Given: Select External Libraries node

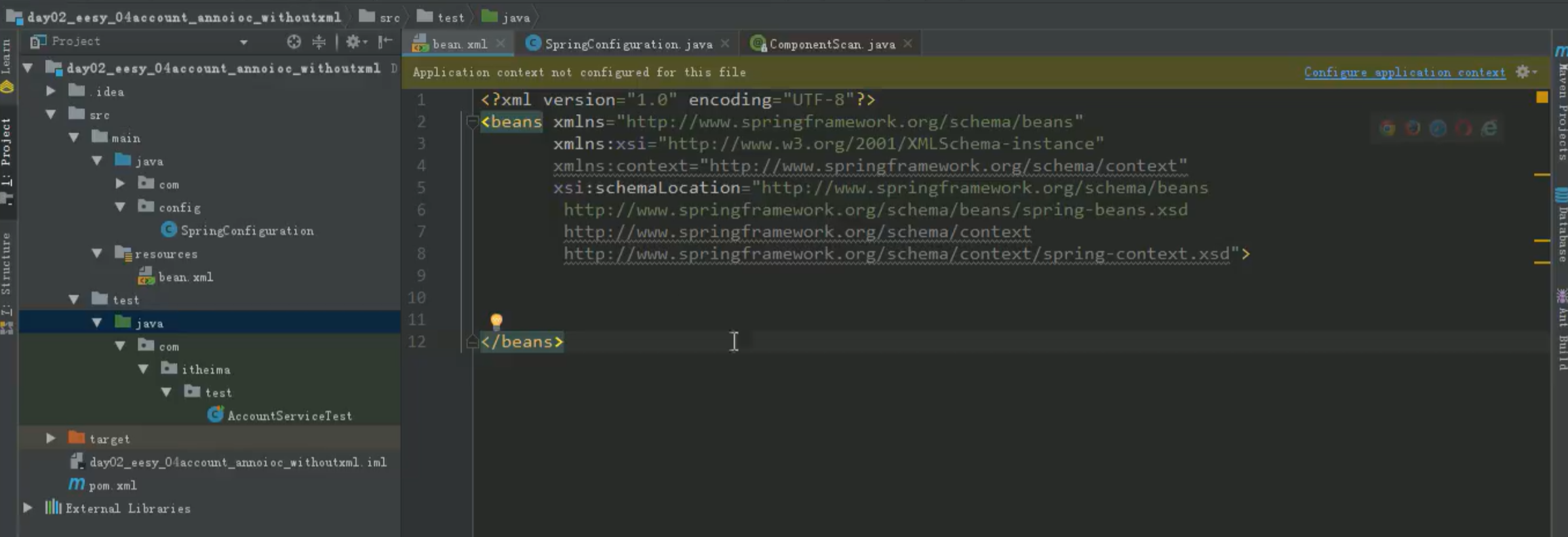Looking at the screenshot, I should [x=118, y=508].
